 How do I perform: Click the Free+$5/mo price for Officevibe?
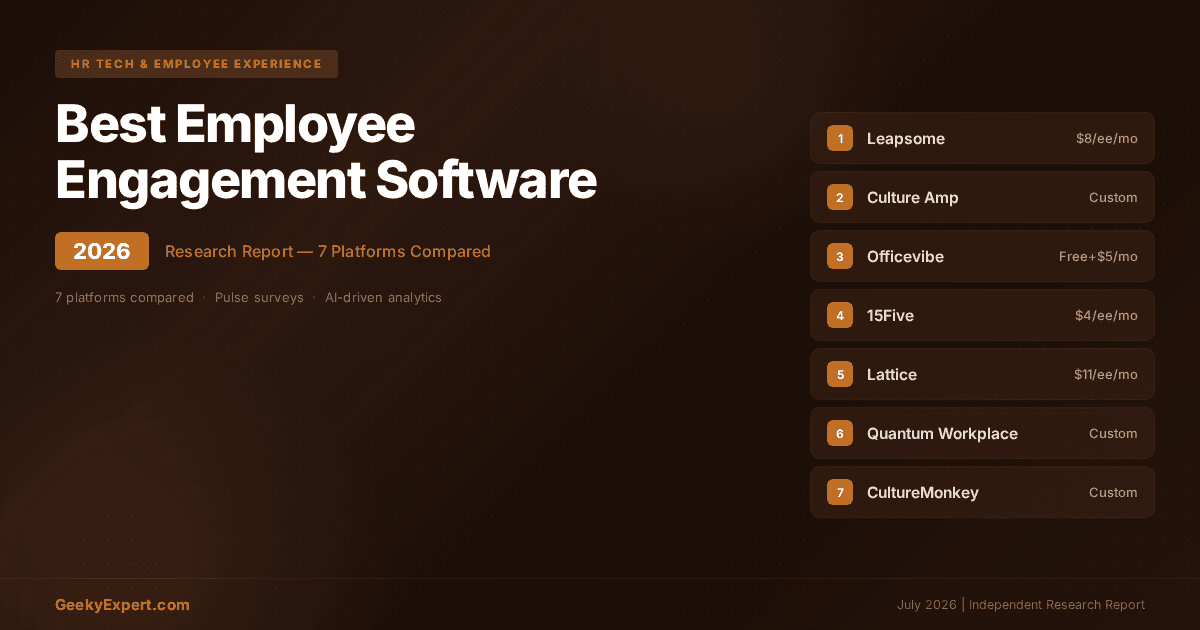(x=1098, y=256)
